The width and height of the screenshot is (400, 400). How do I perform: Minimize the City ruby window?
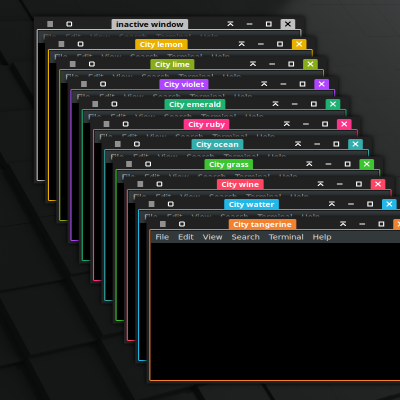(306, 124)
